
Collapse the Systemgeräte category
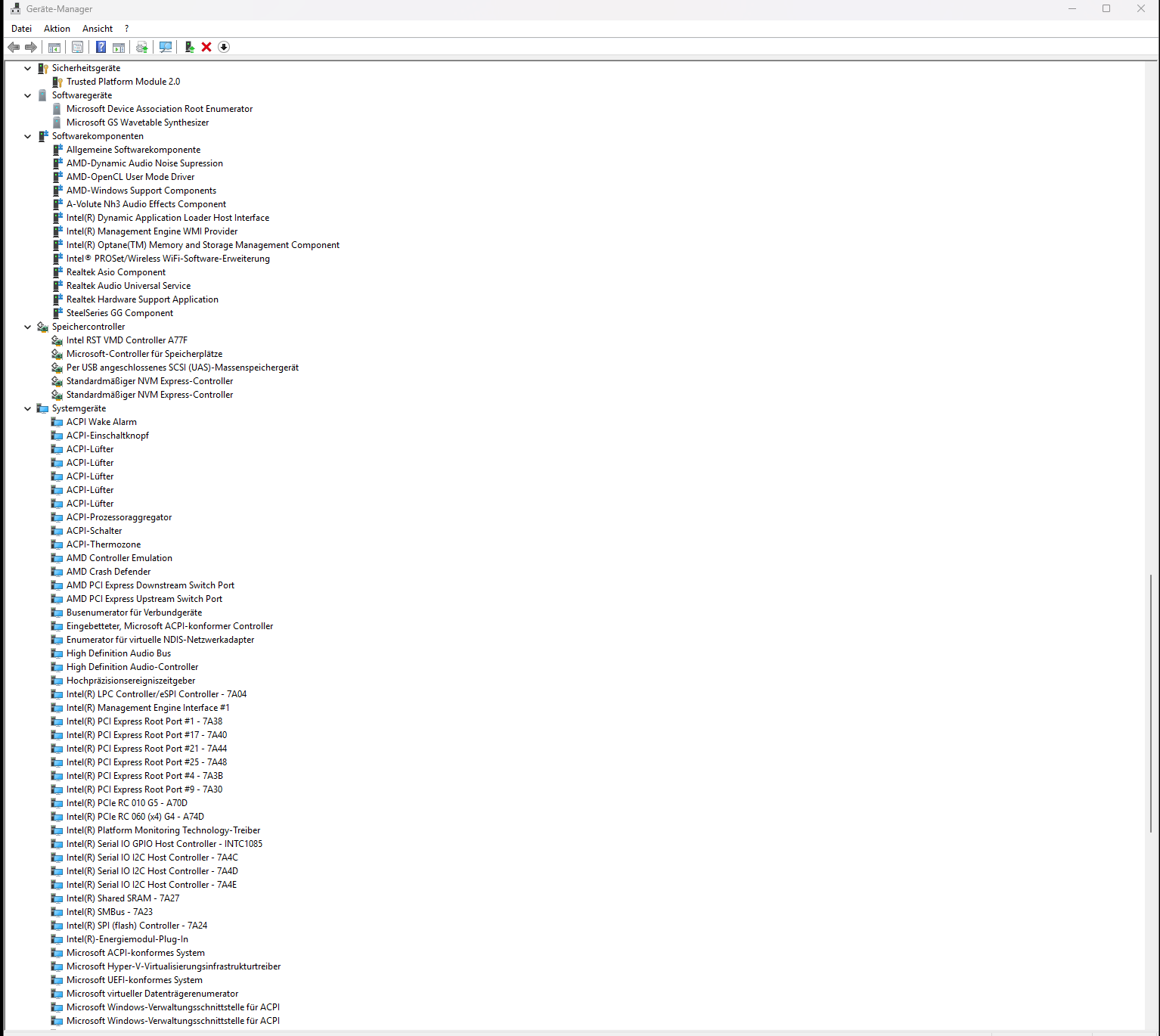28,408
